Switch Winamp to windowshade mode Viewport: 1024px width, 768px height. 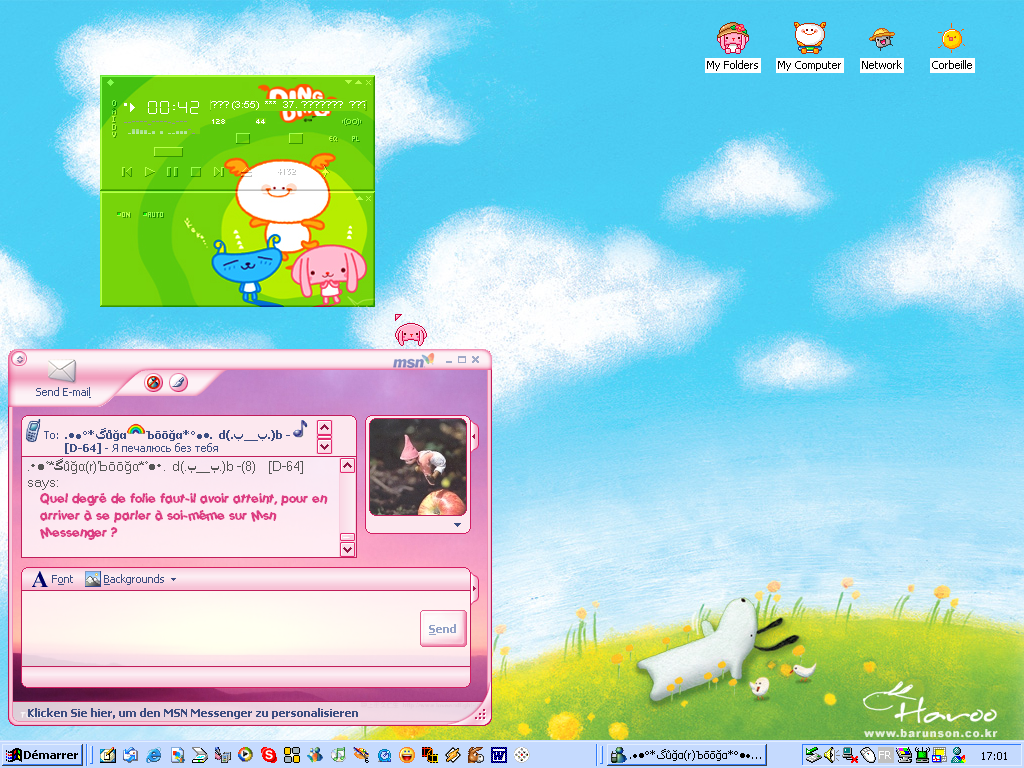359,82
